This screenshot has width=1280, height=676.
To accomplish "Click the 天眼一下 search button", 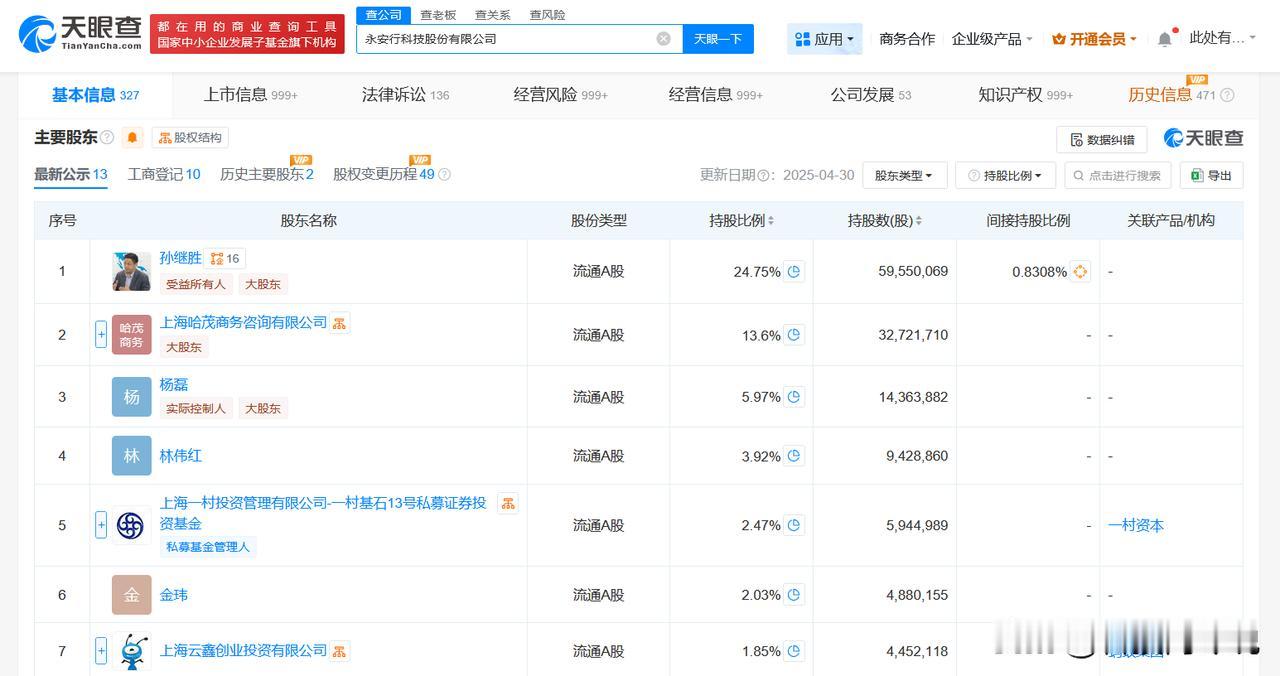I will (718, 39).
